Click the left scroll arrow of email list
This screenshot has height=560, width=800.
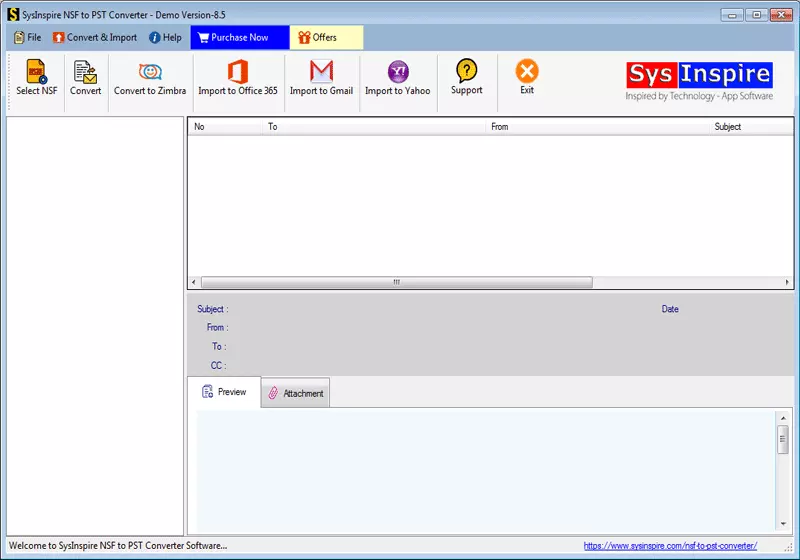(194, 282)
